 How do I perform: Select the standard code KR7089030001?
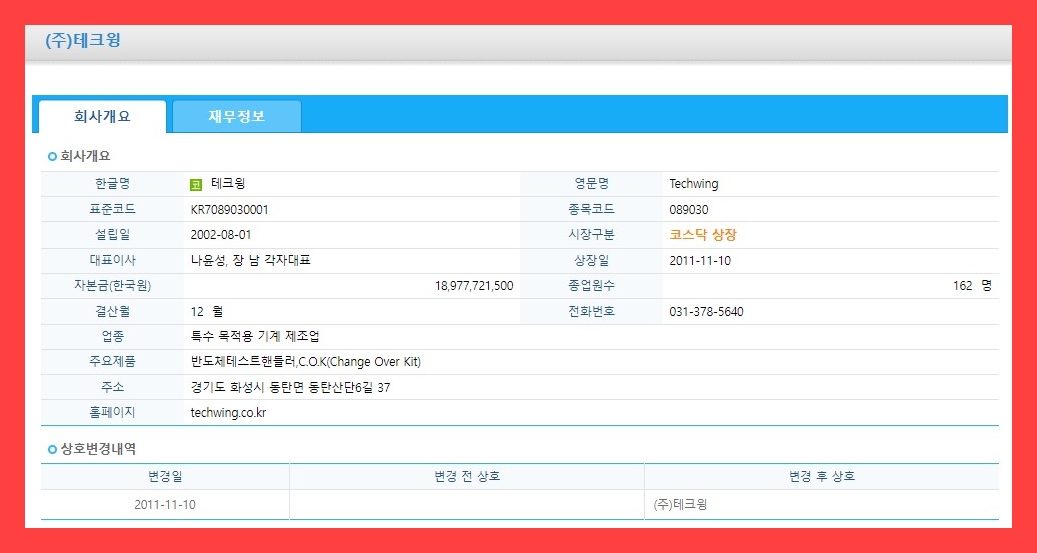click(229, 210)
